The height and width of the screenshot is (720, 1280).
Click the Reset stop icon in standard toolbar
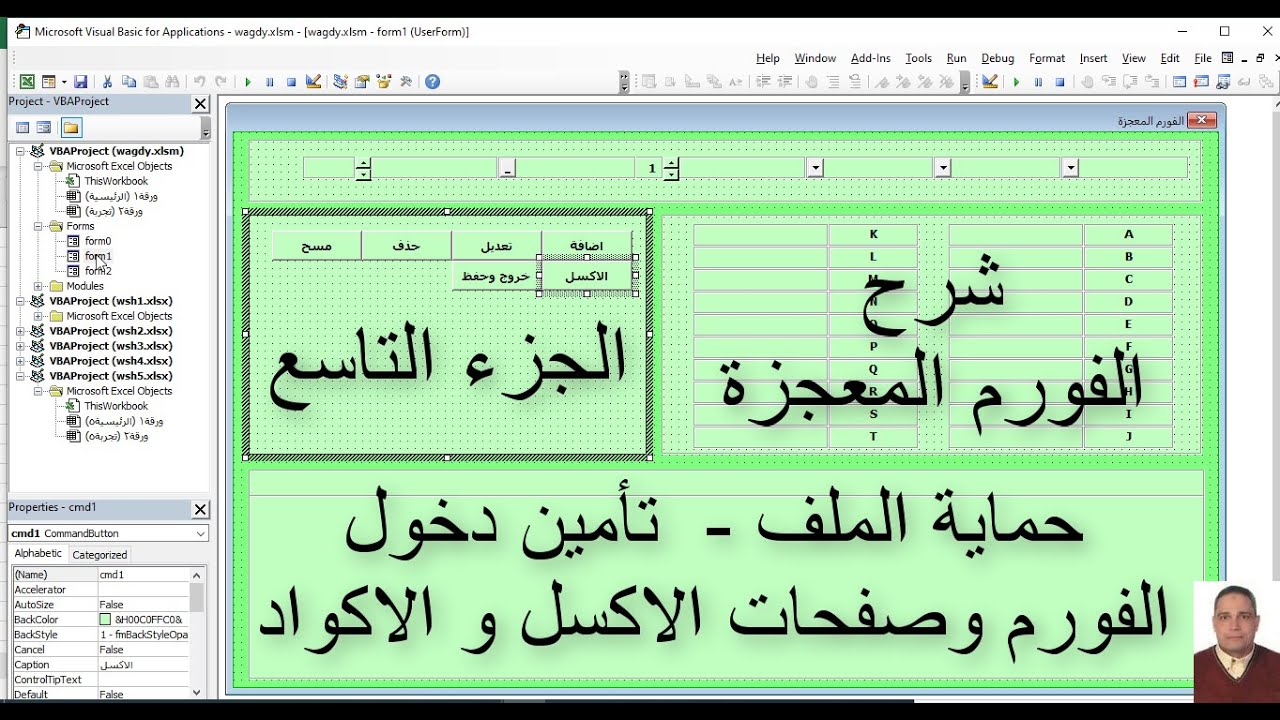[291, 82]
